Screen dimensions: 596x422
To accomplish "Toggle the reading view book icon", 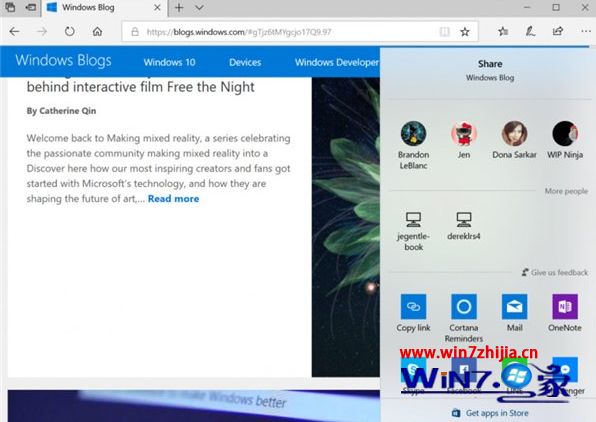I will [x=444, y=32].
